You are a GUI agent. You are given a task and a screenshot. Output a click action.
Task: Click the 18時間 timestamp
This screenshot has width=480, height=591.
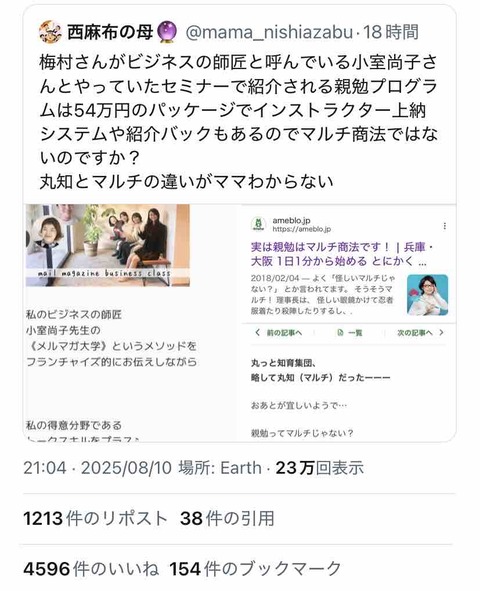(x=391, y=32)
